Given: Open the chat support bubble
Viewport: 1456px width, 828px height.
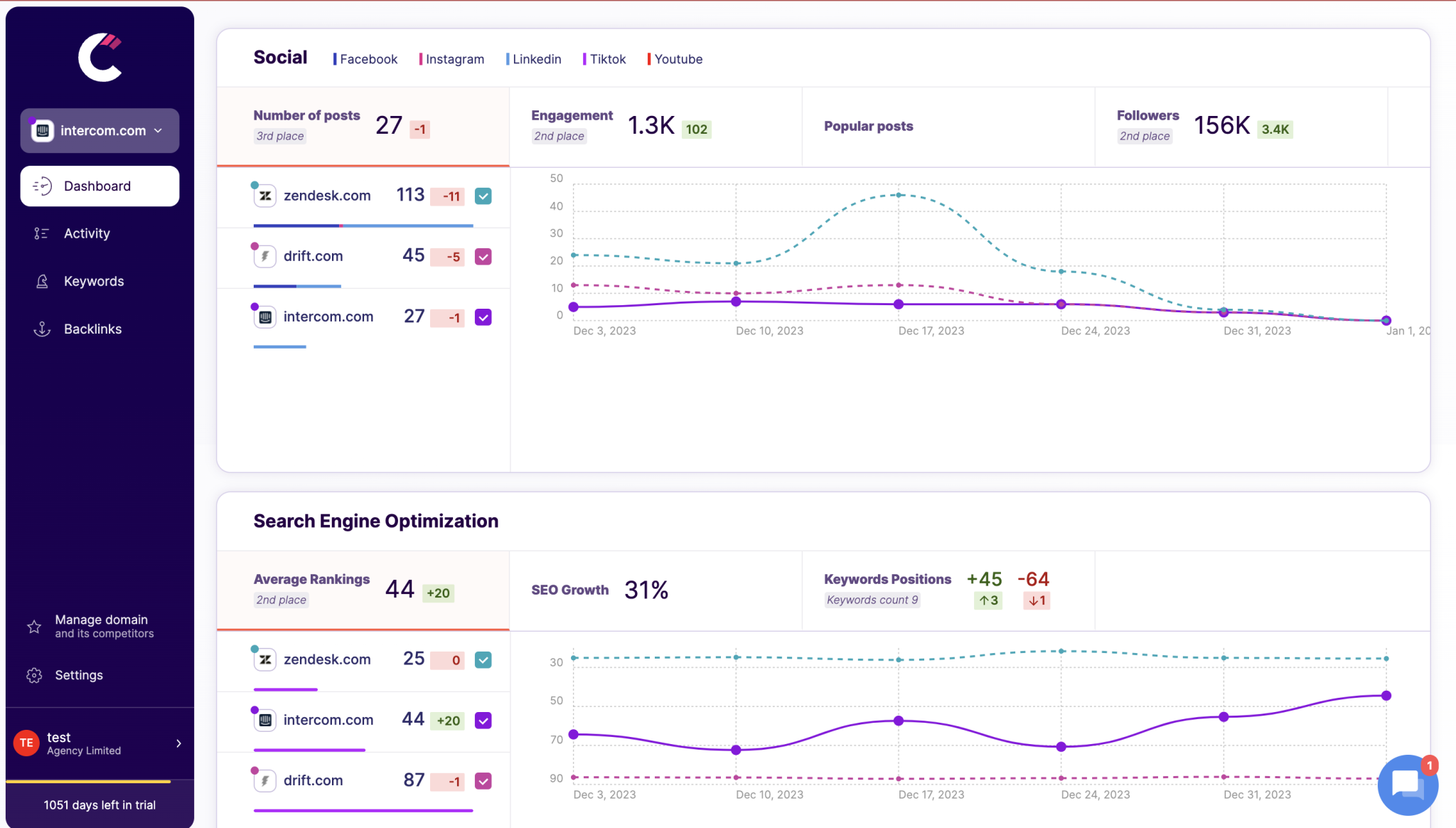Looking at the screenshot, I should [1407, 785].
